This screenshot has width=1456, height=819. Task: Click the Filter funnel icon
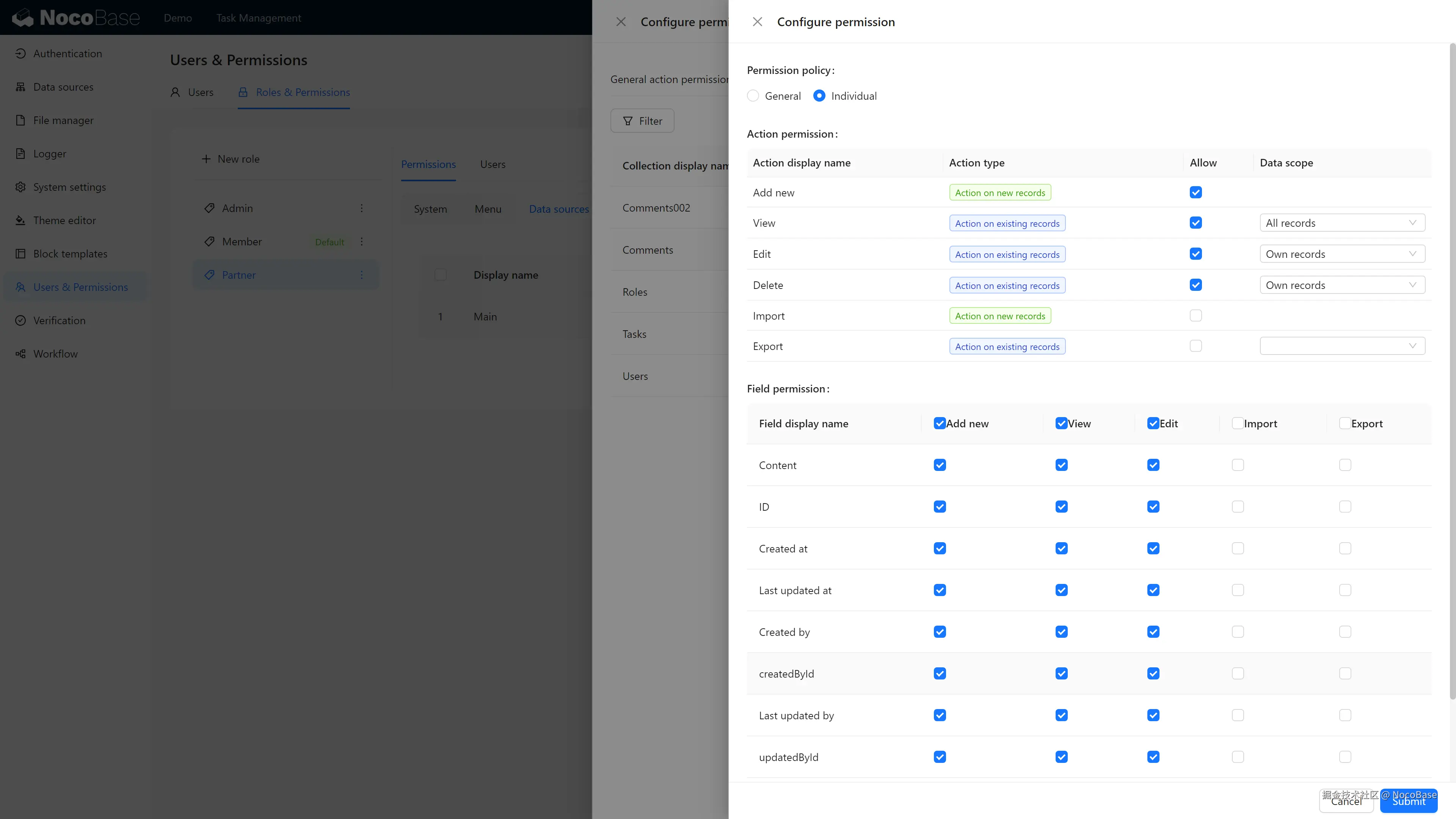628,121
